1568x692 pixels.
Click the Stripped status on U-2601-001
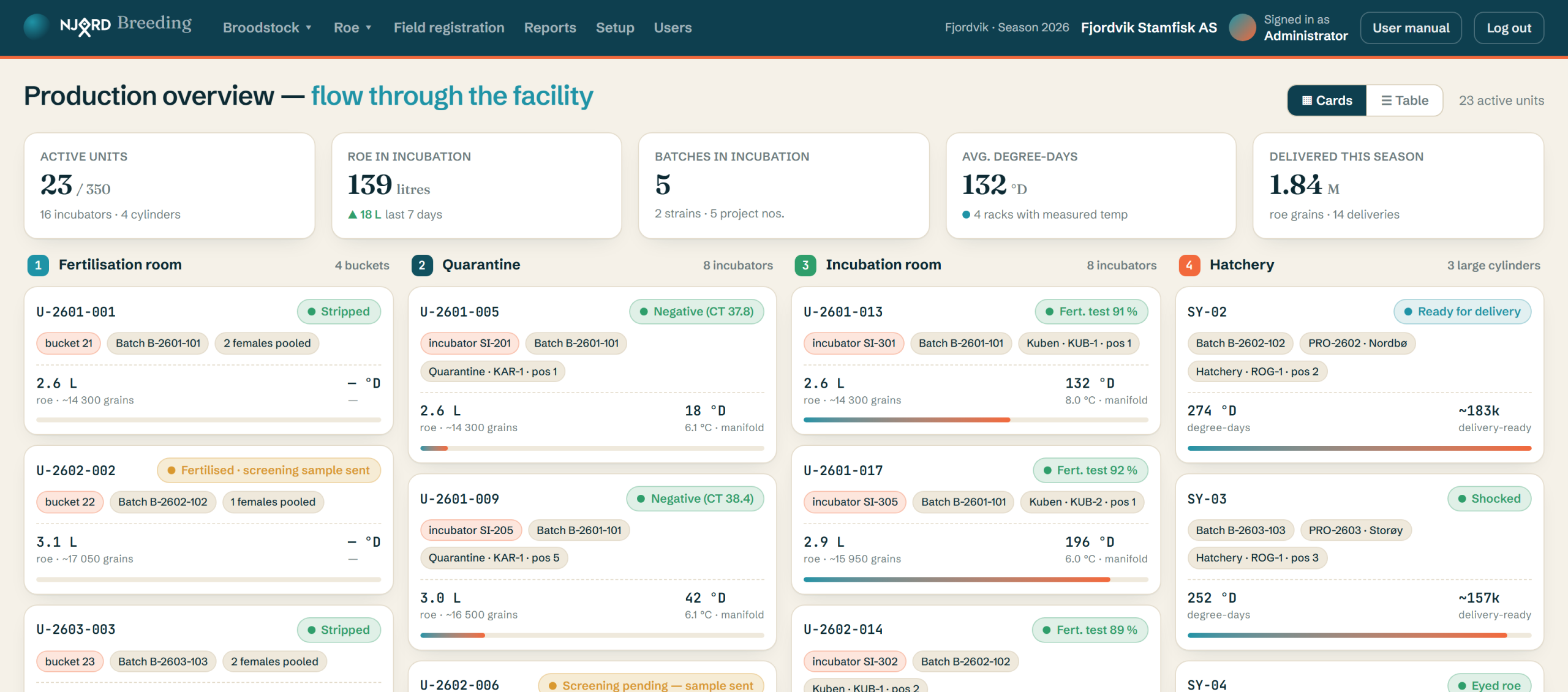point(339,312)
